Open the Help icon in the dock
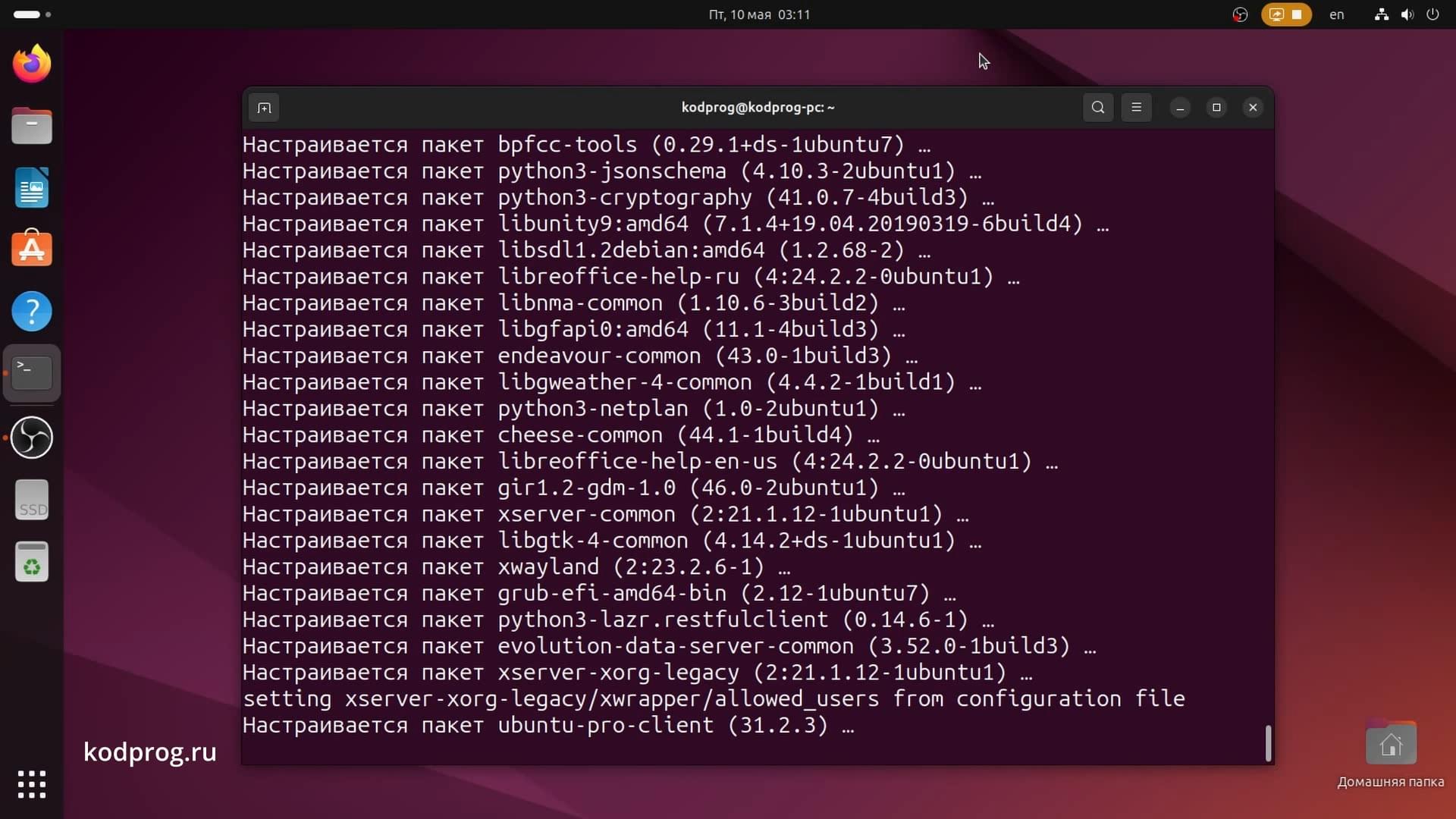 (x=32, y=312)
